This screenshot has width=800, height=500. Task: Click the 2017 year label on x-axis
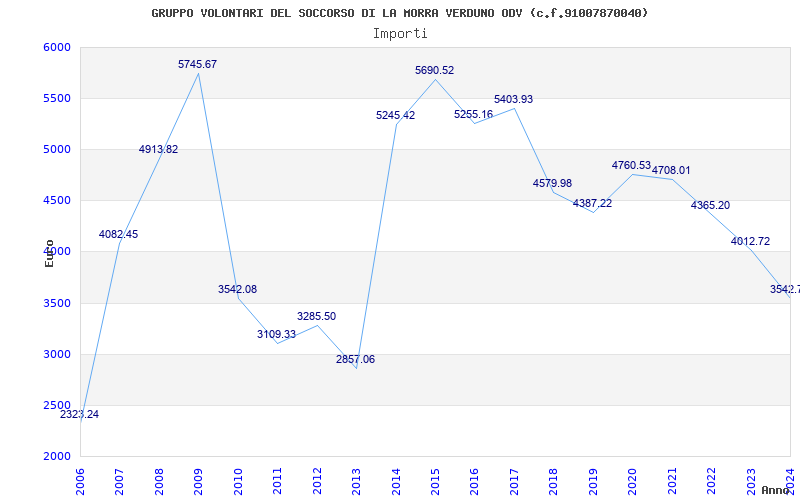pyautogui.click(x=514, y=481)
